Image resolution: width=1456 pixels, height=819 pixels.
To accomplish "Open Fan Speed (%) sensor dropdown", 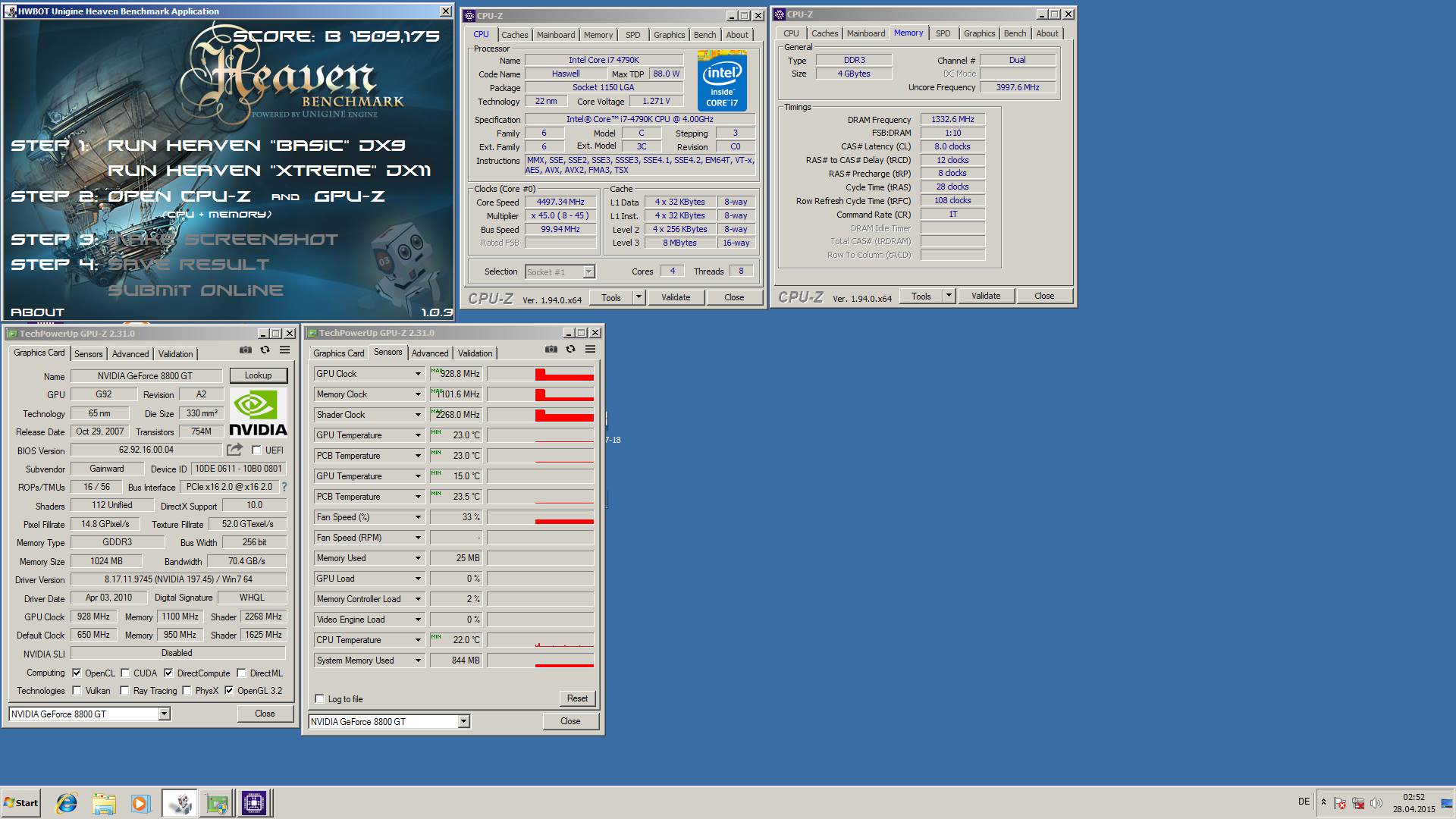I will [417, 517].
